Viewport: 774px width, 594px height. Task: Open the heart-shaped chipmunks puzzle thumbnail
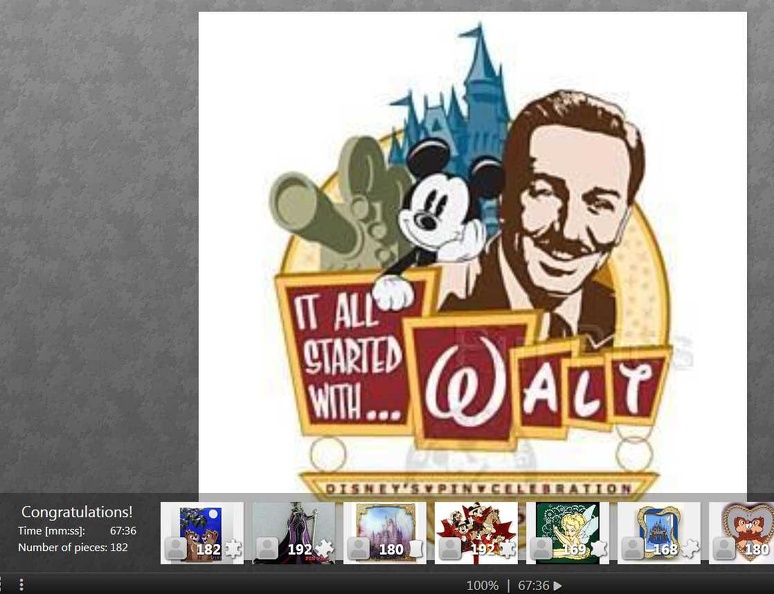click(x=741, y=533)
